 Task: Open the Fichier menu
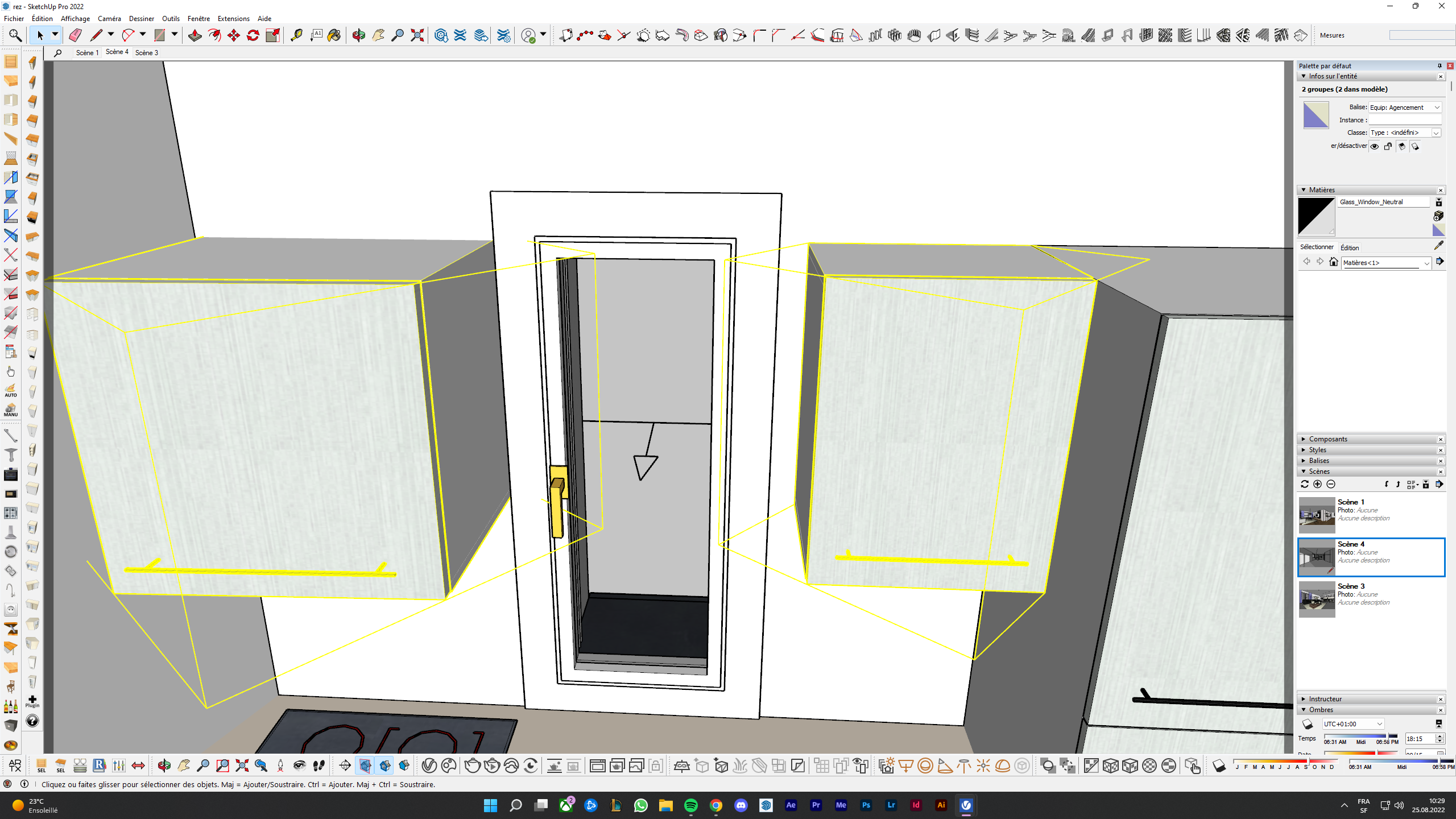click(14, 19)
